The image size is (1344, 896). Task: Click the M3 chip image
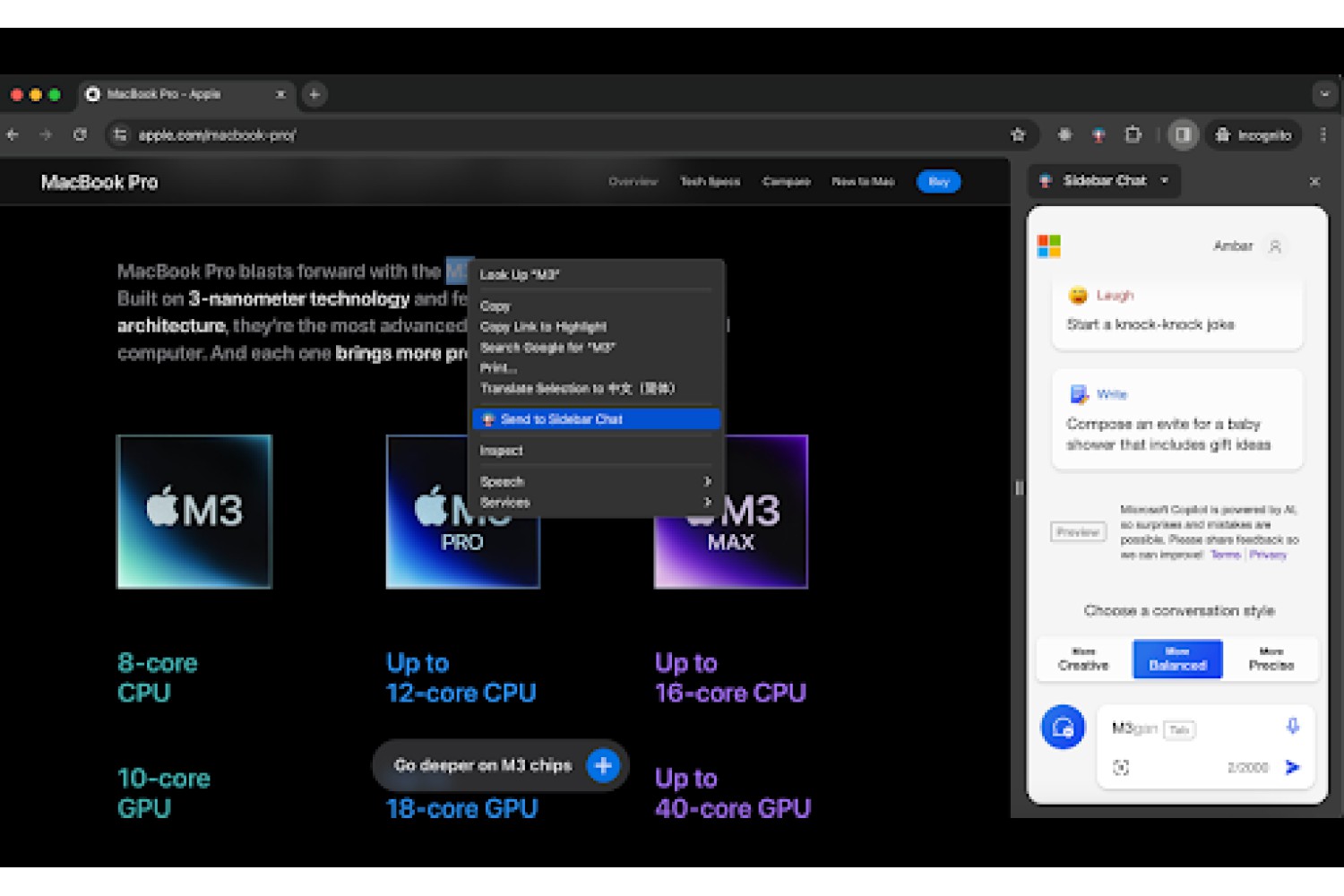pyautogui.click(x=194, y=512)
